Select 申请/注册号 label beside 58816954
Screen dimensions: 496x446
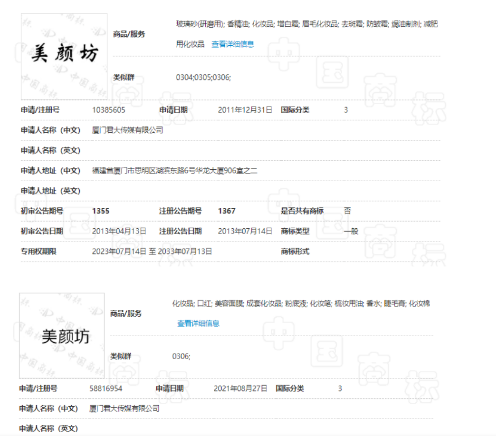coord(38,388)
